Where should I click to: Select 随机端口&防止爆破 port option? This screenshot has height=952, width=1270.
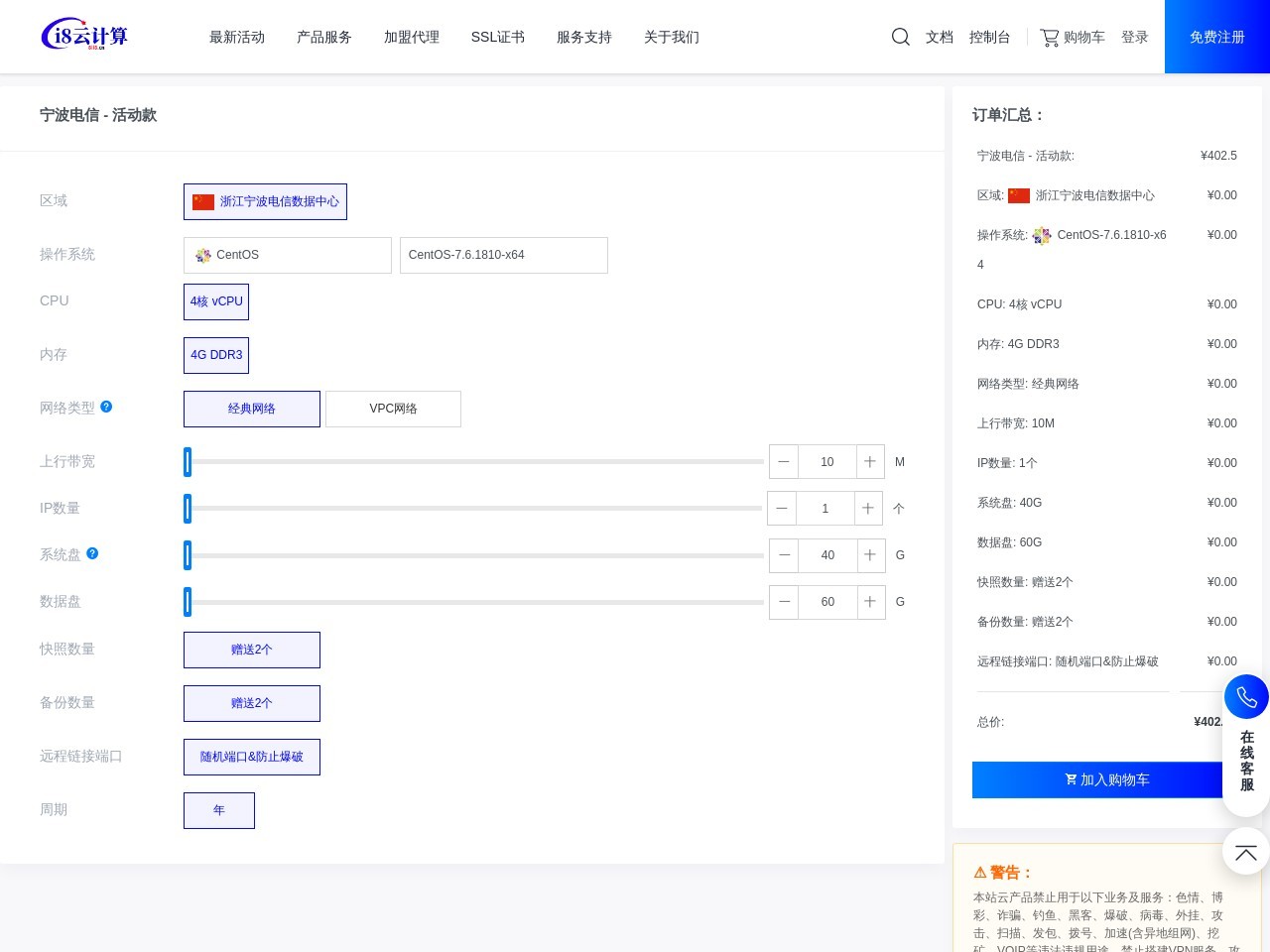[x=252, y=757]
